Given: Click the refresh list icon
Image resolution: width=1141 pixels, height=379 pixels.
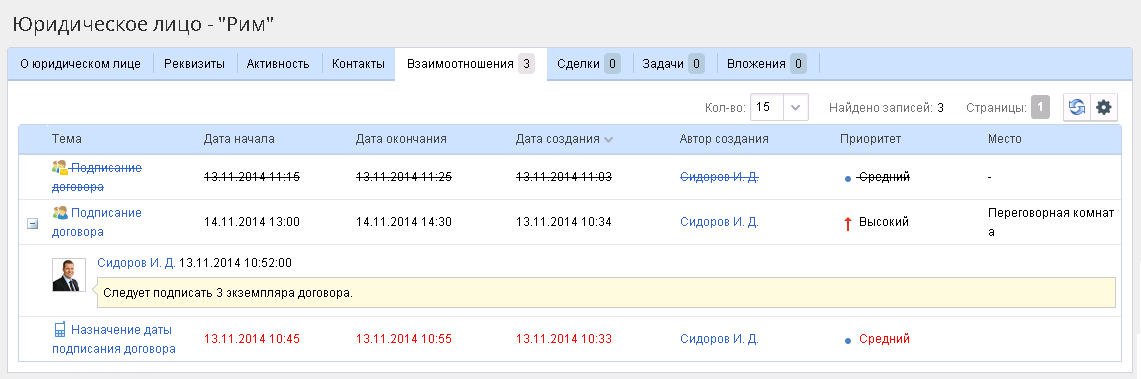Looking at the screenshot, I should [1076, 108].
